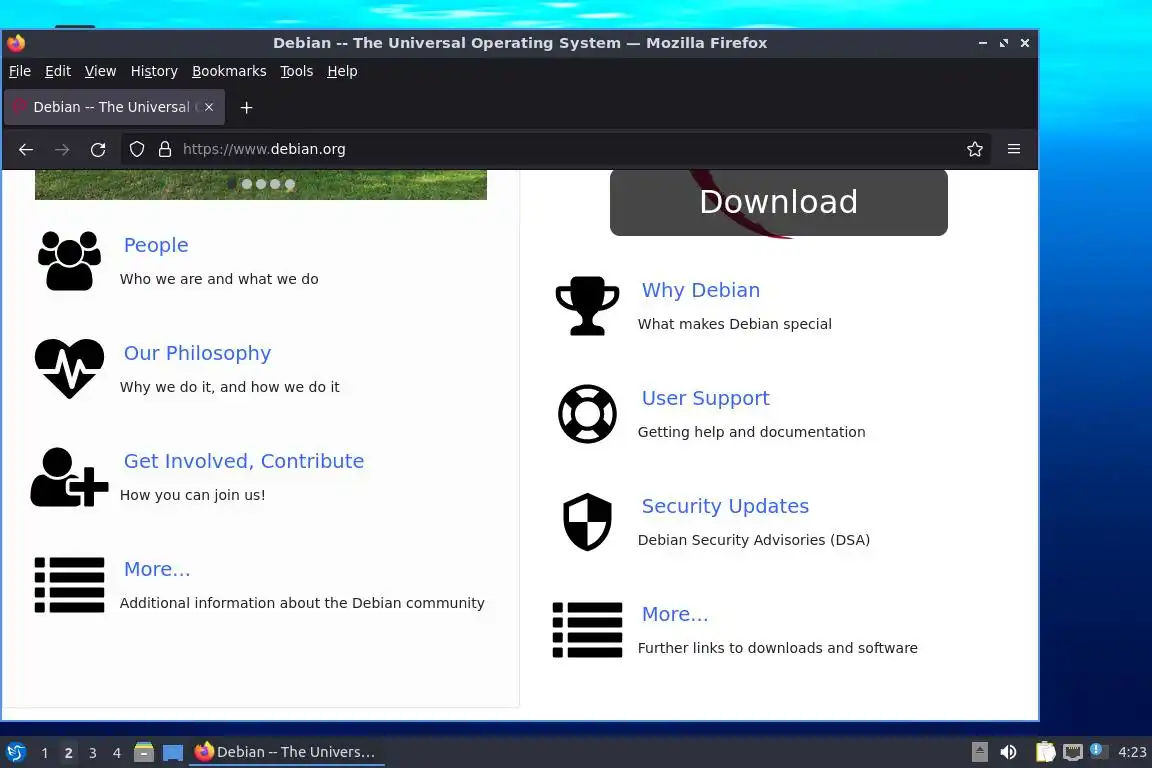Open the Our Philosophy link
The width and height of the screenshot is (1152, 768).
coord(198,353)
